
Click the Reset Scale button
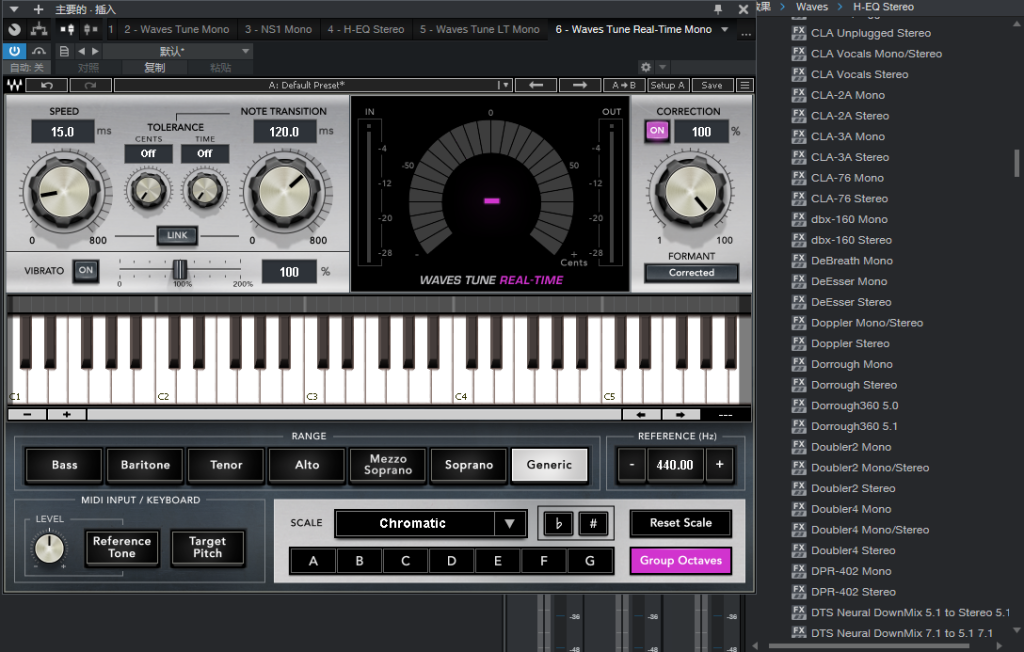point(680,523)
